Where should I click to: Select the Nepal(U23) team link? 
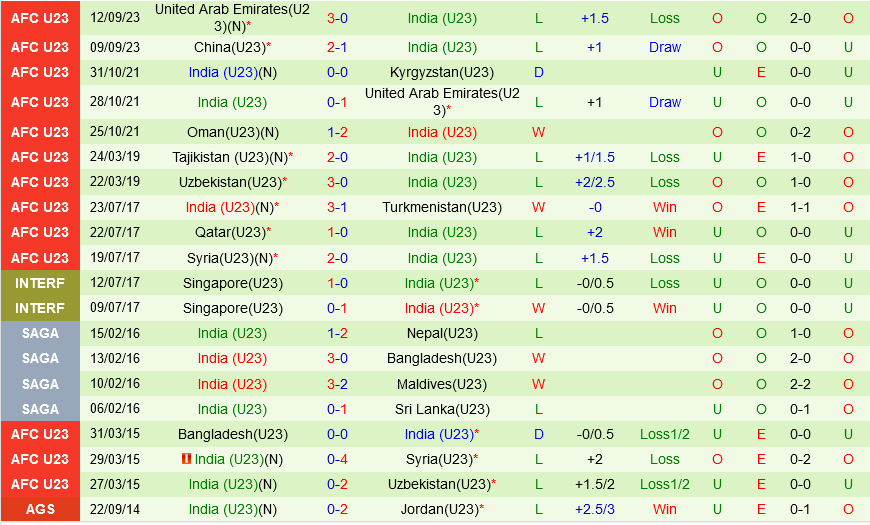tap(442, 333)
